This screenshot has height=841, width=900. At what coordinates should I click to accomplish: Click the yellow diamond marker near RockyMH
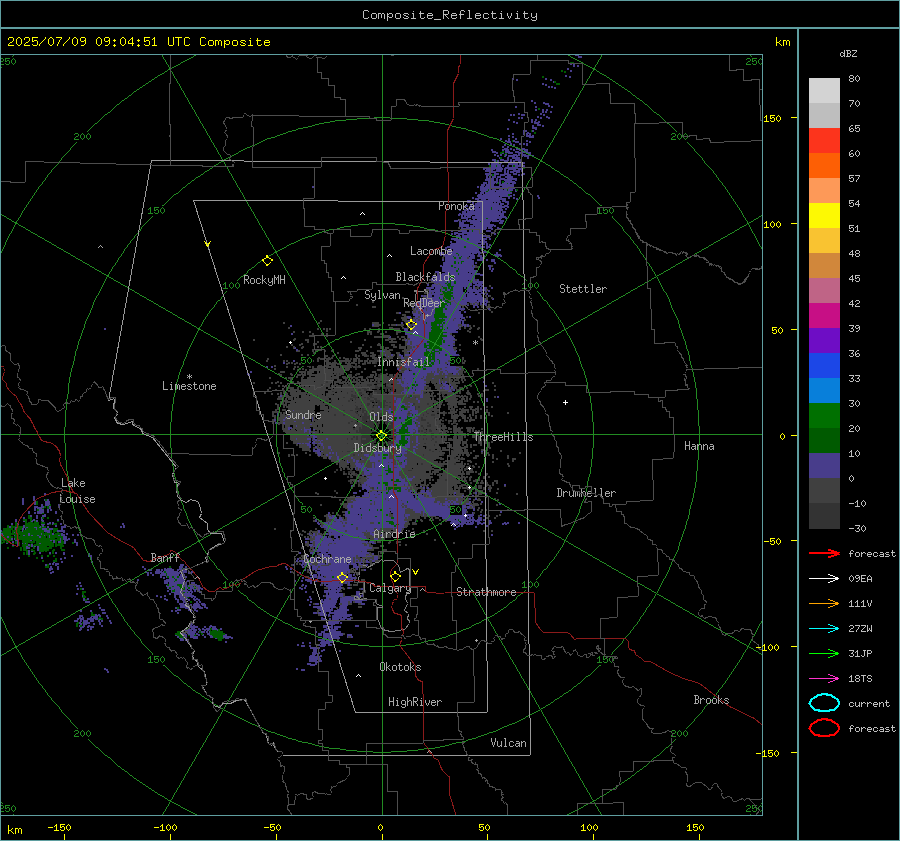[267, 261]
